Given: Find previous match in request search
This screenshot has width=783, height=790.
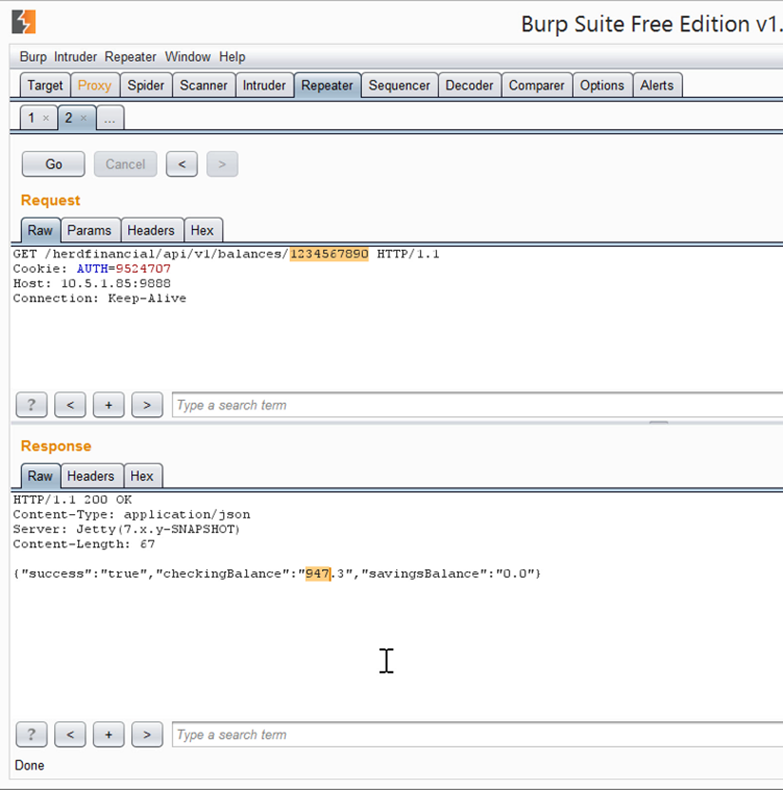Looking at the screenshot, I should (x=70, y=405).
